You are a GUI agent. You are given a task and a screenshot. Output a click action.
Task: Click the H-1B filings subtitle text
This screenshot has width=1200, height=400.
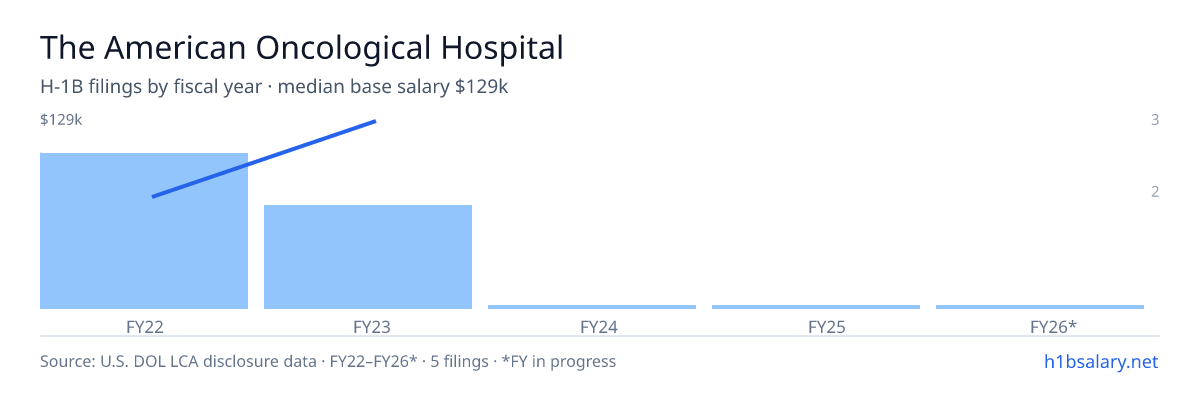tap(275, 87)
